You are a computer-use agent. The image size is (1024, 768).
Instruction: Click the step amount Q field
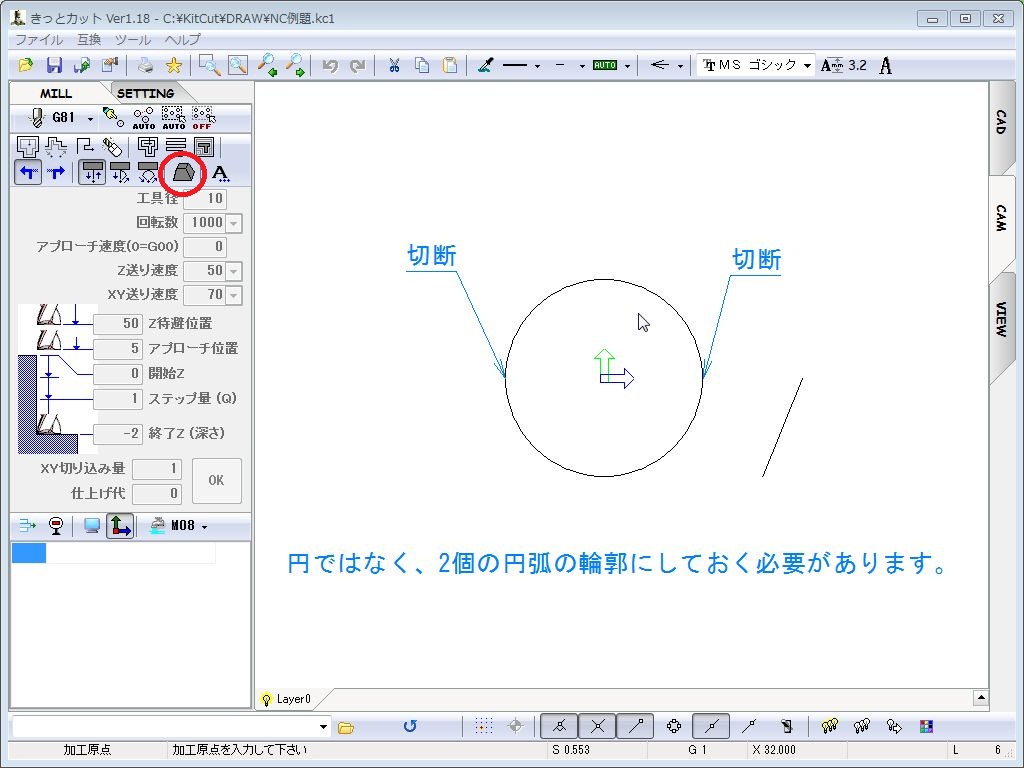(x=118, y=399)
